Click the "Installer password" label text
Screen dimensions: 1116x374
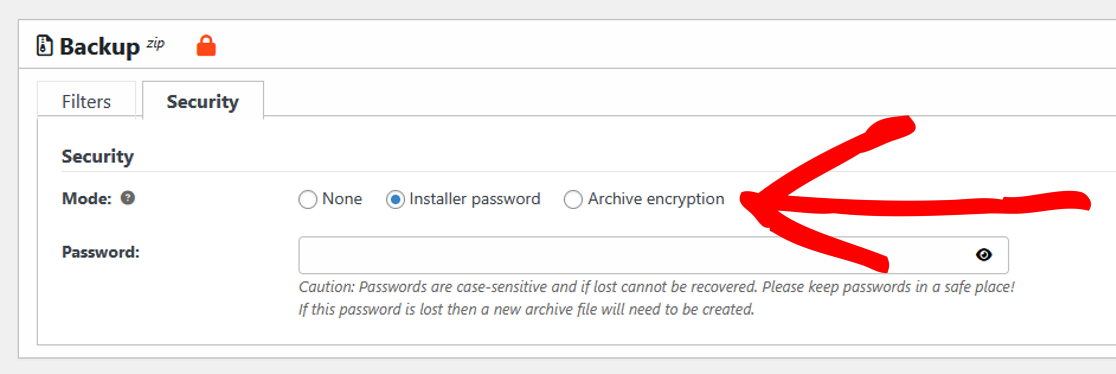(475, 199)
